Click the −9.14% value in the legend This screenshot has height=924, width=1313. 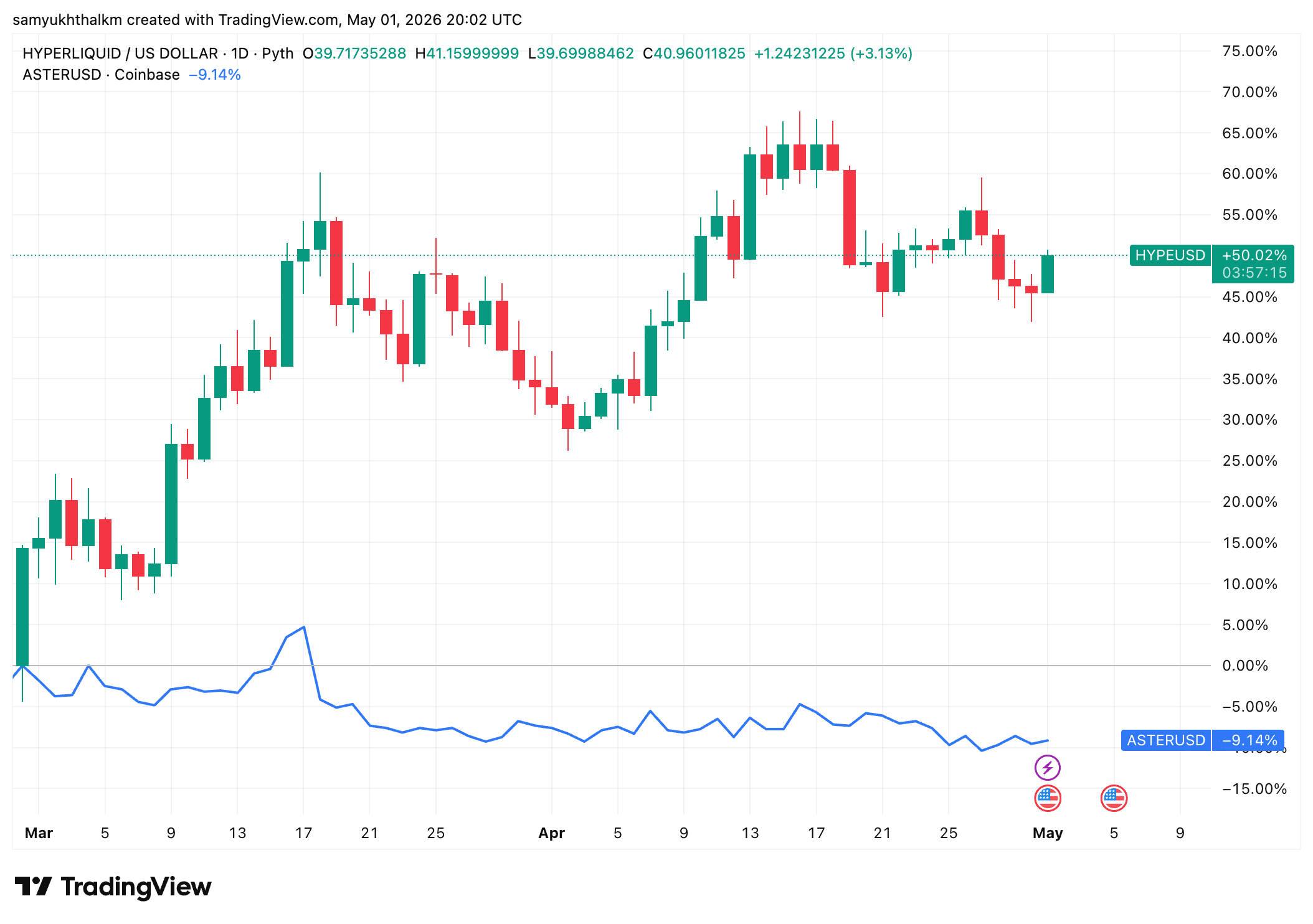(x=215, y=75)
